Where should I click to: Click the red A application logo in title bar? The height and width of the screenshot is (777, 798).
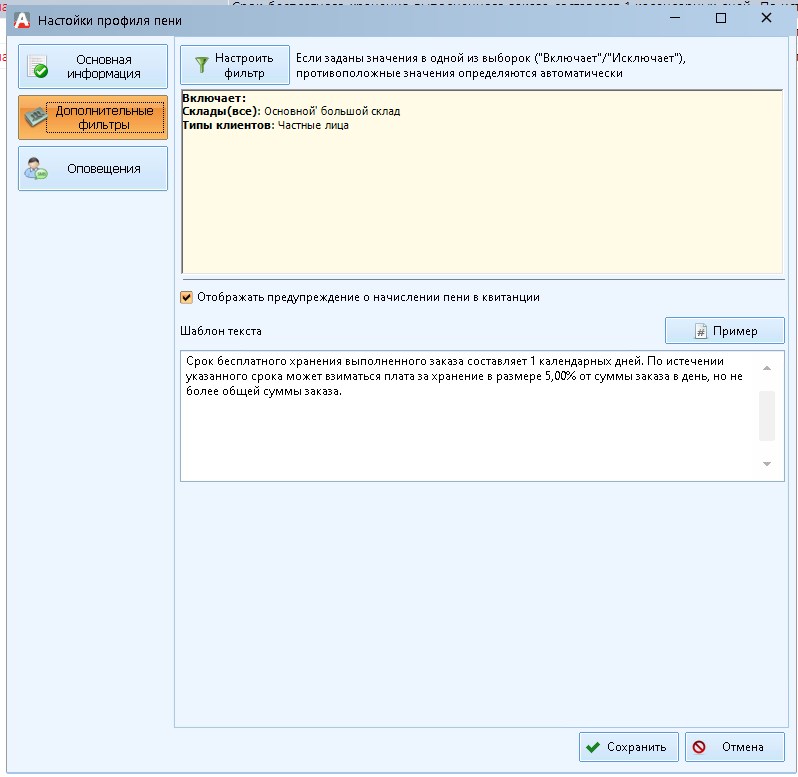(x=19, y=19)
